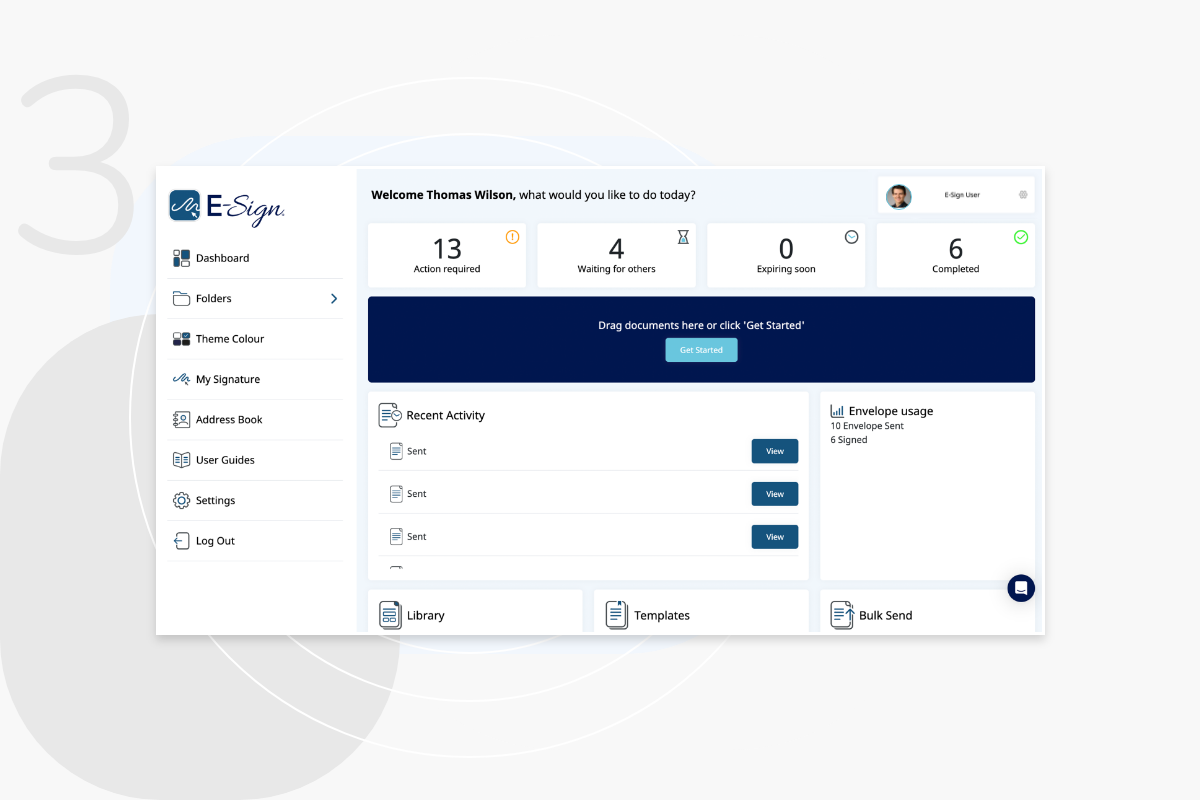Click the Theme Colour palette icon
The width and height of the screenshot is (1200, 800).
(x=181, y=339)
